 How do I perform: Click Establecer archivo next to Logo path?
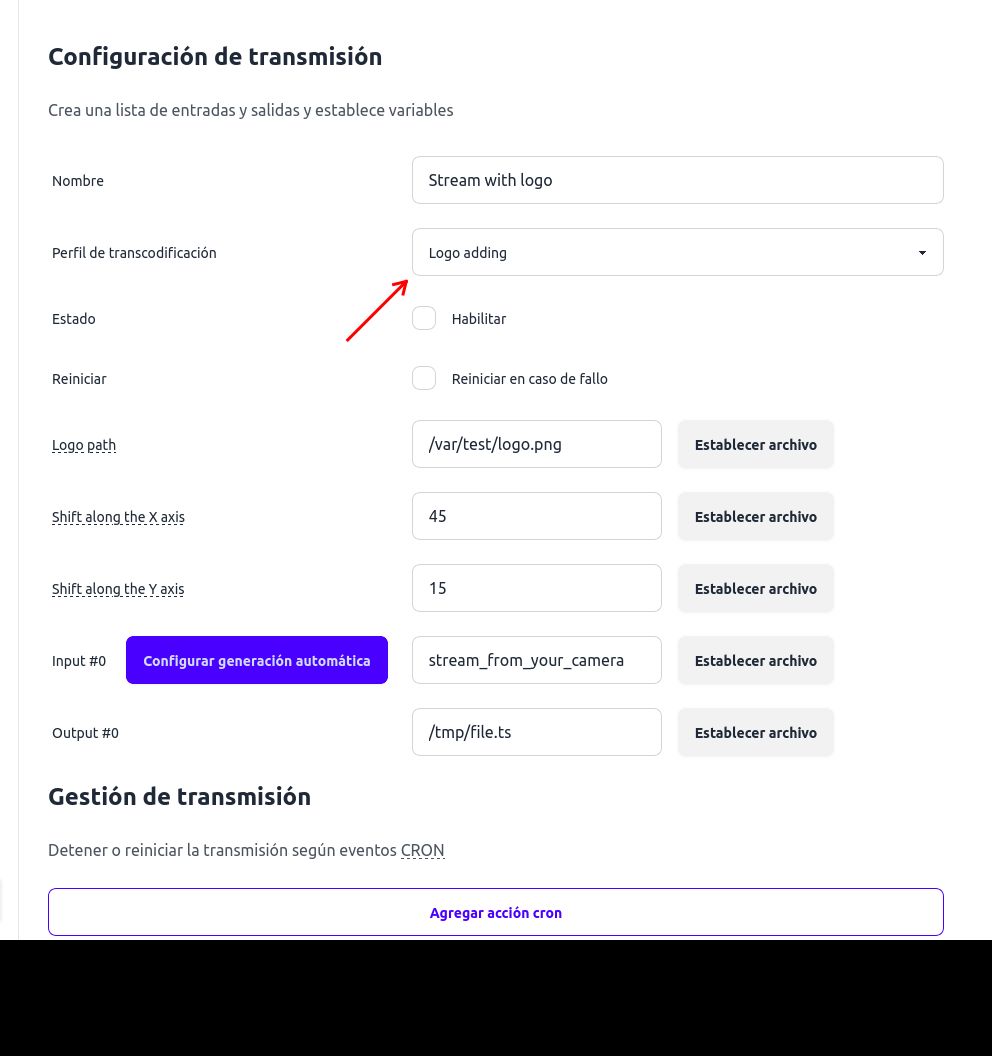point(755,444)
